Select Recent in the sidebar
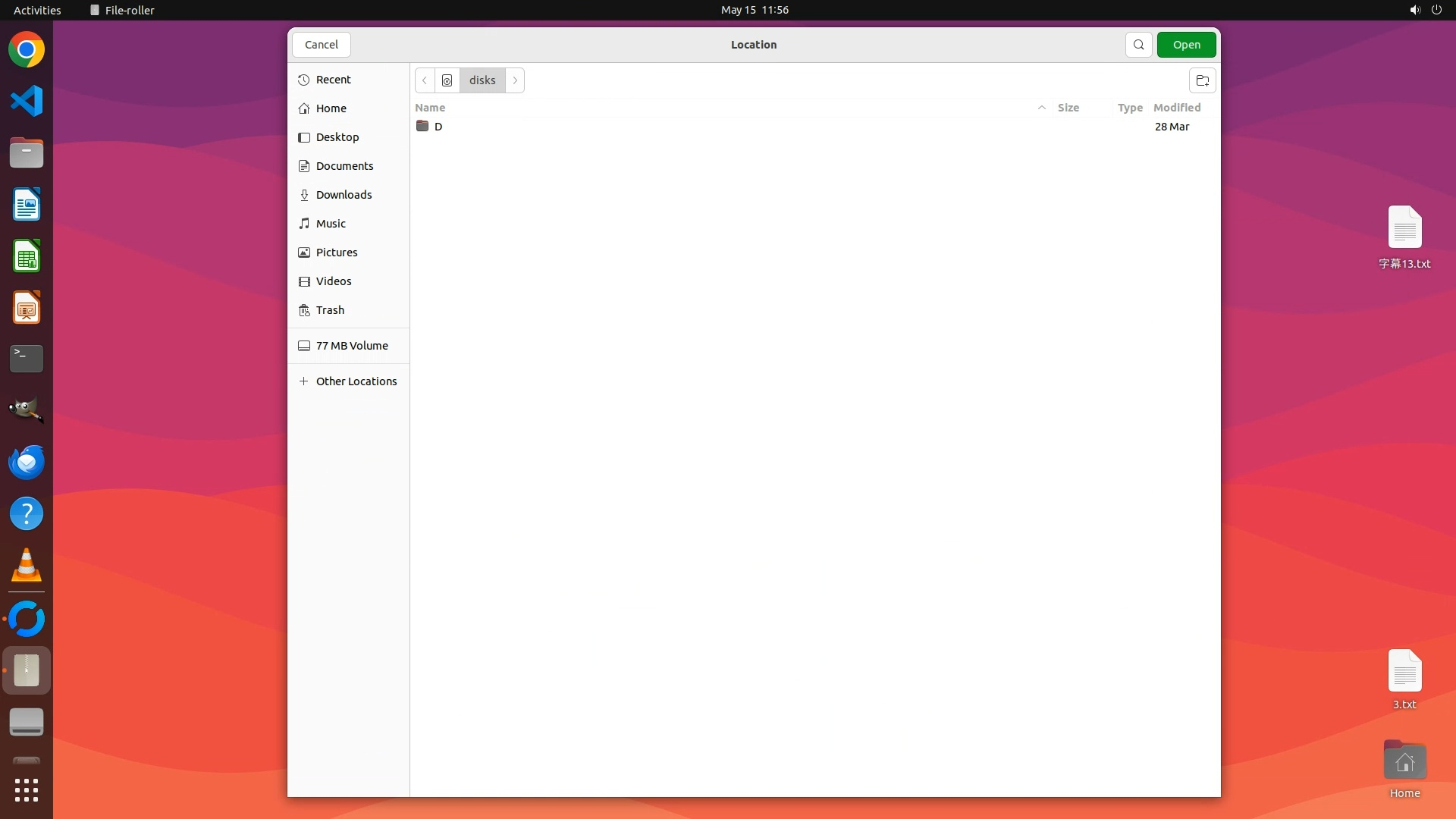Viewport: 1456px width, 819px height. pos(333,80)
